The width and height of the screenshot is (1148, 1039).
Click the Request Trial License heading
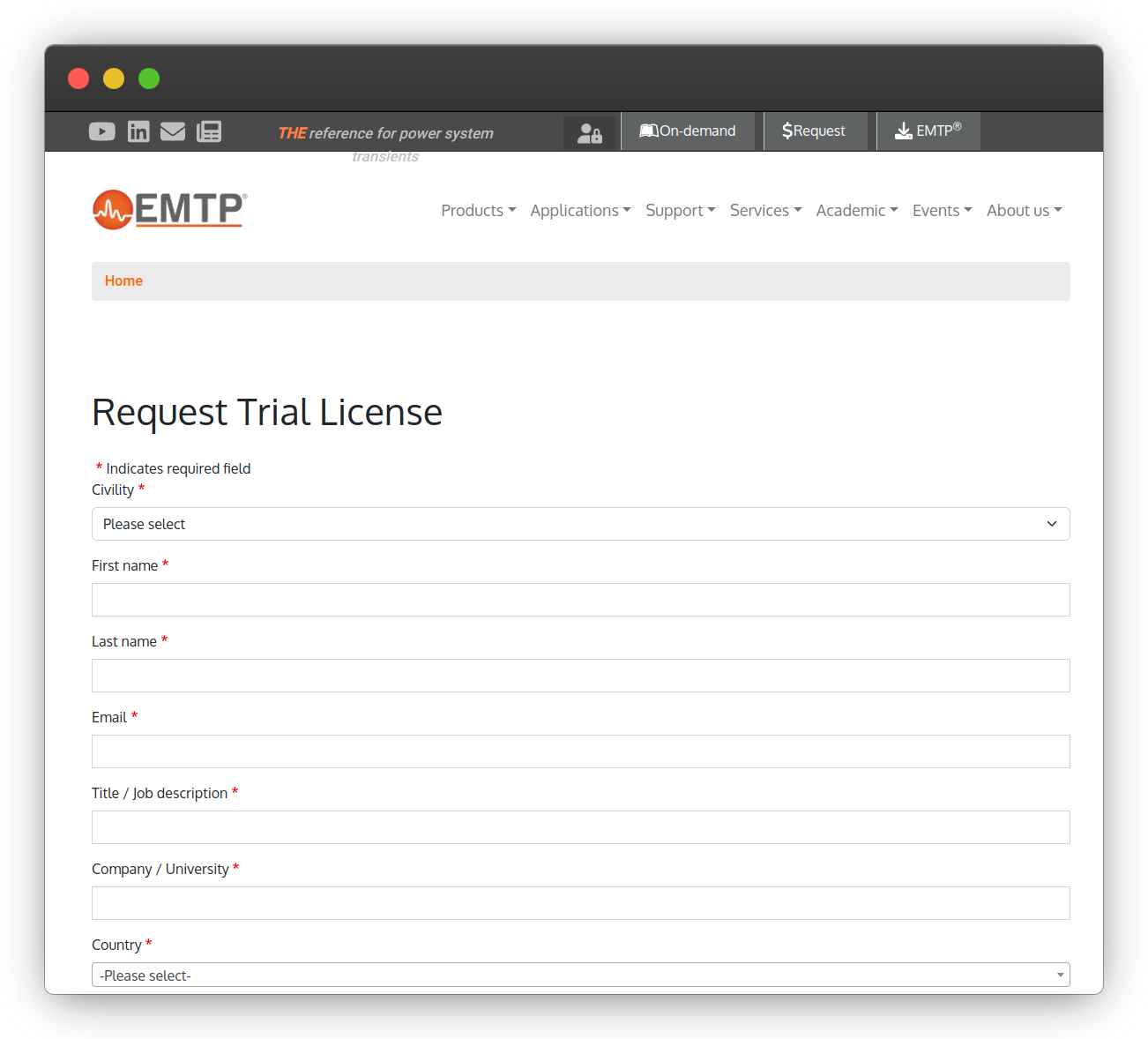tap(267, 412)
